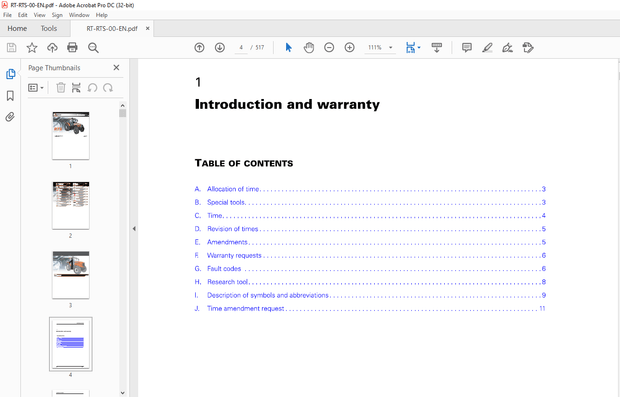The image size is (620, 397).
Task: Activate the hand pan tool
Action: (x=309, y=48)
